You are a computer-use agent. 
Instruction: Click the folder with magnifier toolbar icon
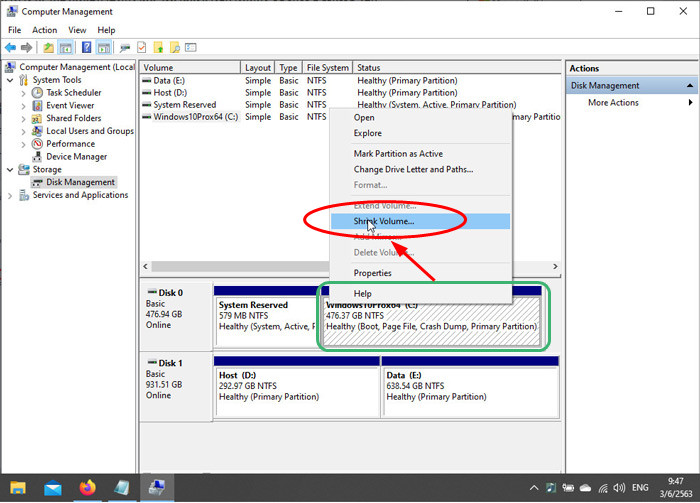pyautogui.click(x=175, y=47)
